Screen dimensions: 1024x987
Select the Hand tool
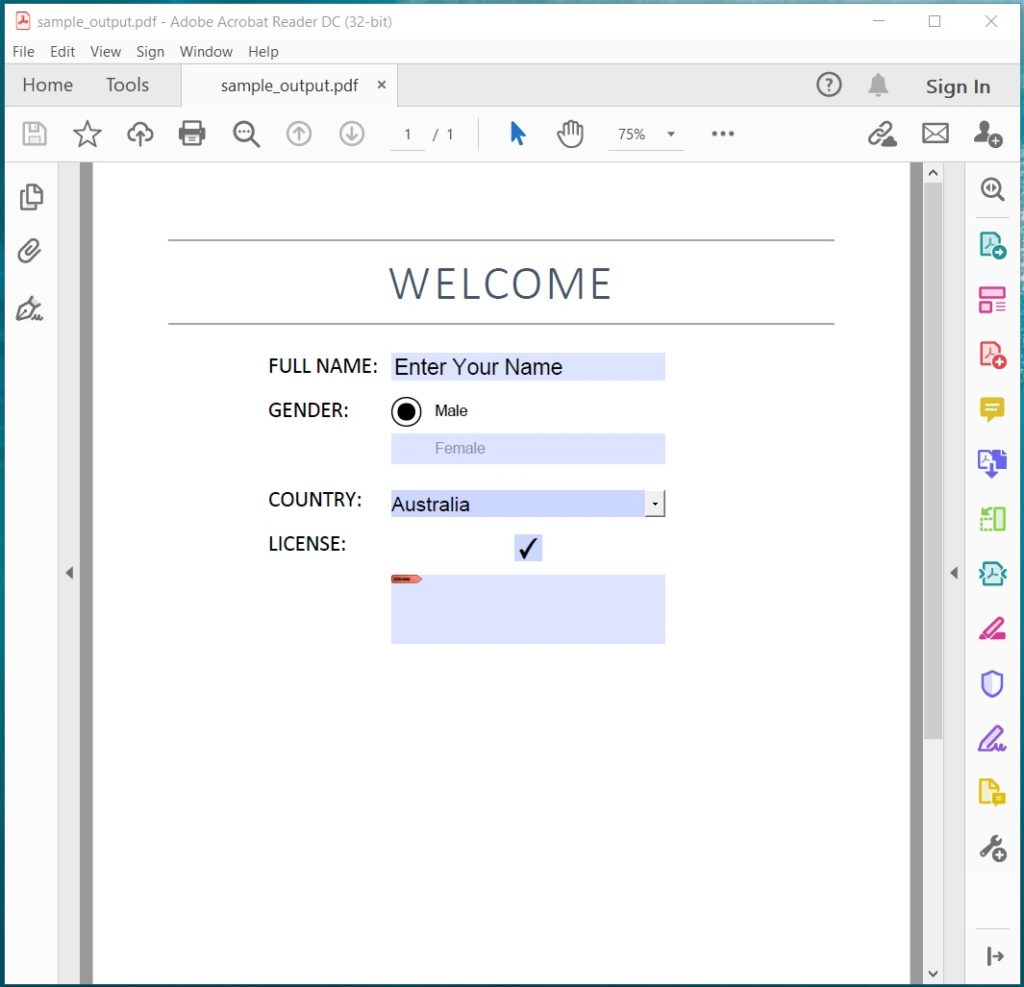(x=570, y=132)
